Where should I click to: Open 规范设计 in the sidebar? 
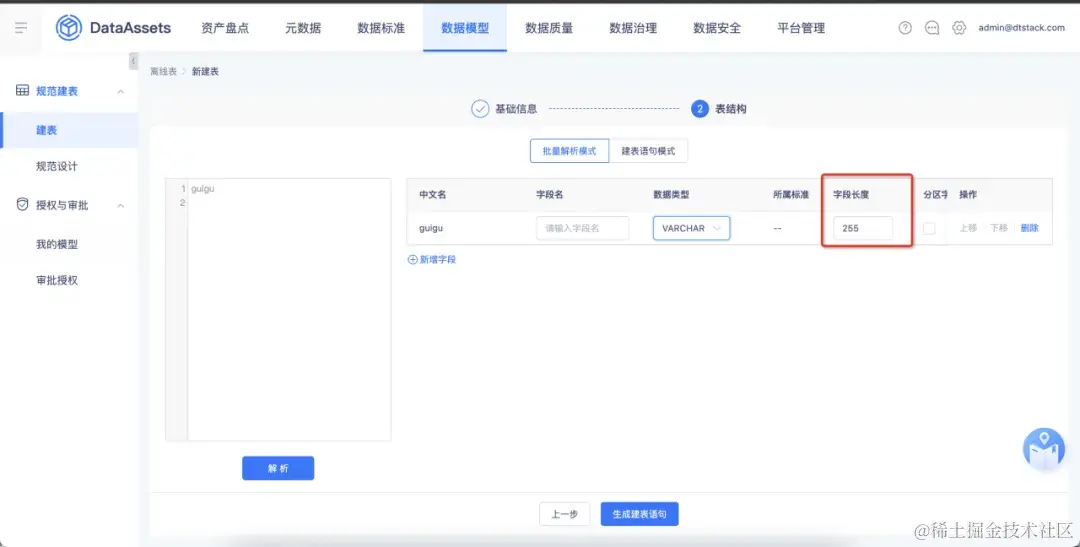[x=57, y=166]
